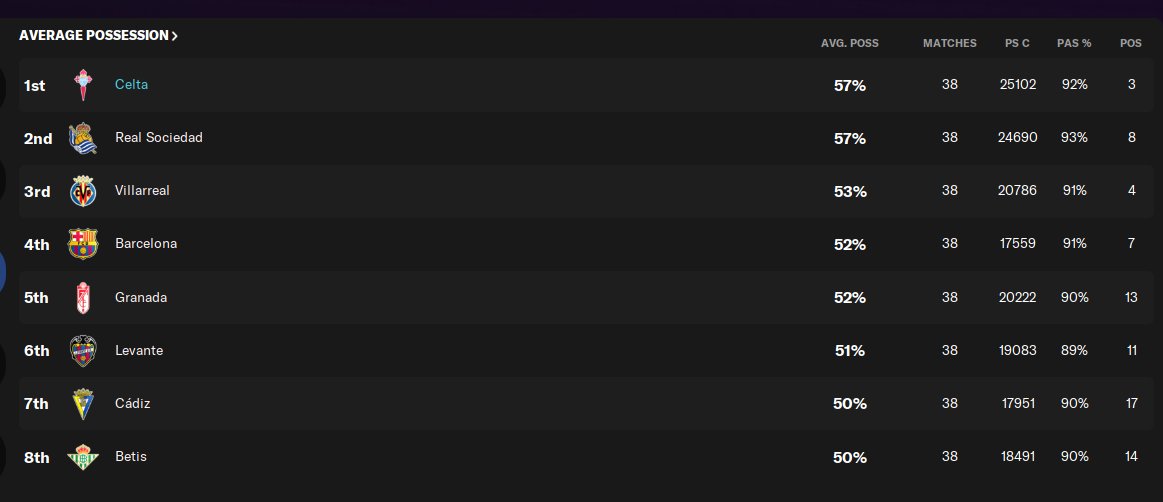
Task: Open the Celta team link
Action: pos(131,85)
